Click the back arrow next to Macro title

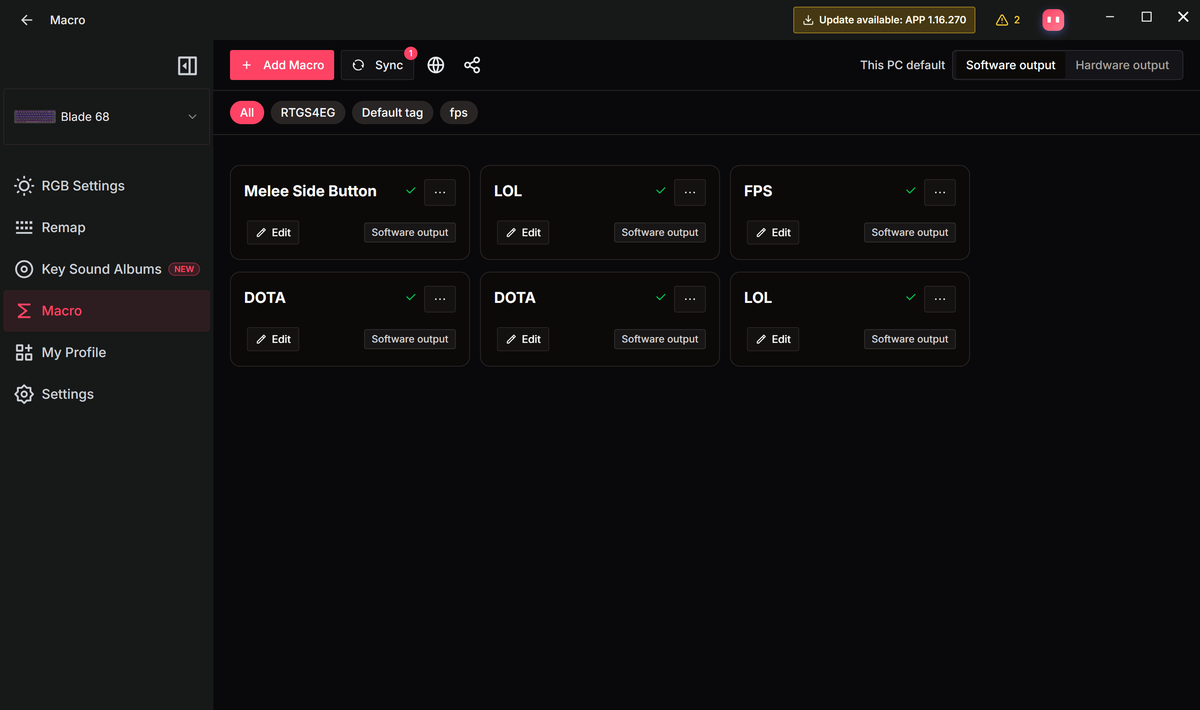(x=27, y=20)
